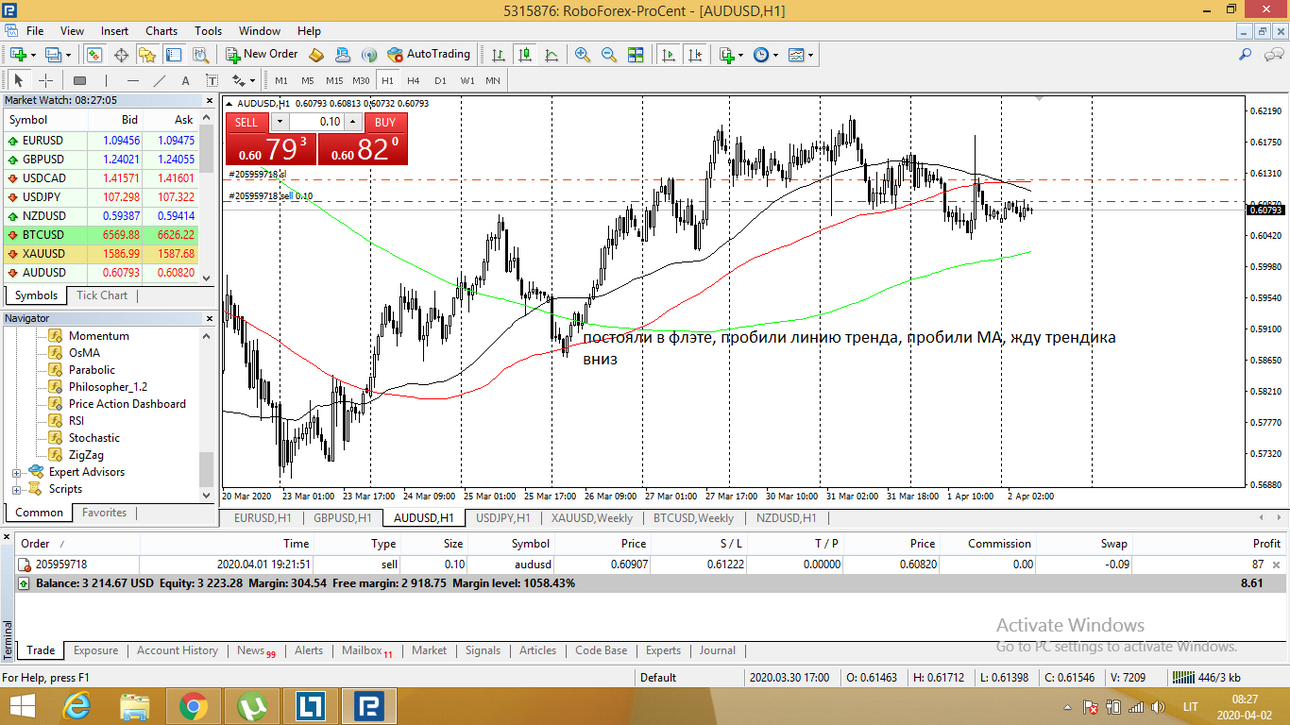The image size is (1290, 725).
Task: Select BTCUSD row in Market Watch
Action: point(100,235)
